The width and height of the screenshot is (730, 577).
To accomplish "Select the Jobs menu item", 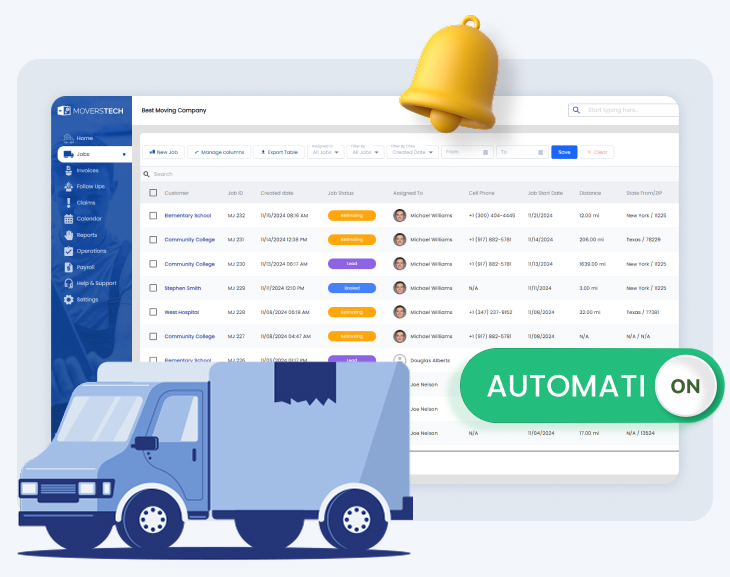I will coord(93,155).
